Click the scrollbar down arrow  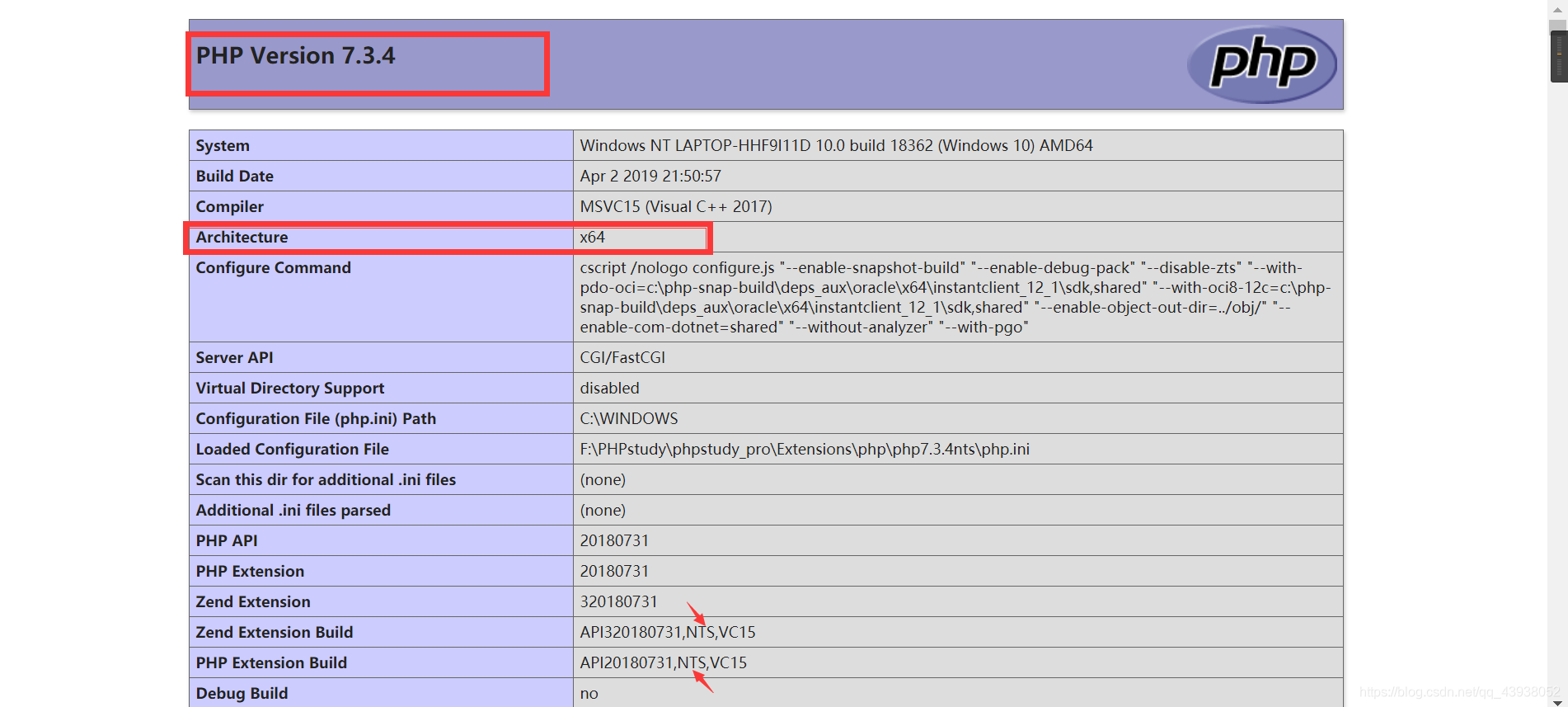1557,701
